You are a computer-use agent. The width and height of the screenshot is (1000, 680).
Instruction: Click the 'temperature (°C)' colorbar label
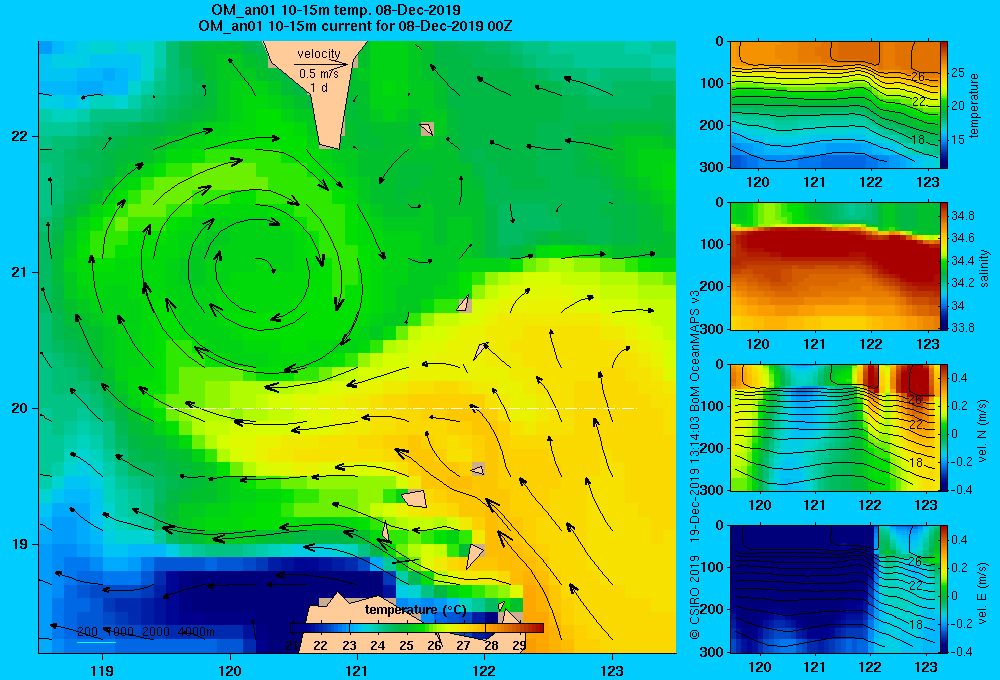click(415, 610)
